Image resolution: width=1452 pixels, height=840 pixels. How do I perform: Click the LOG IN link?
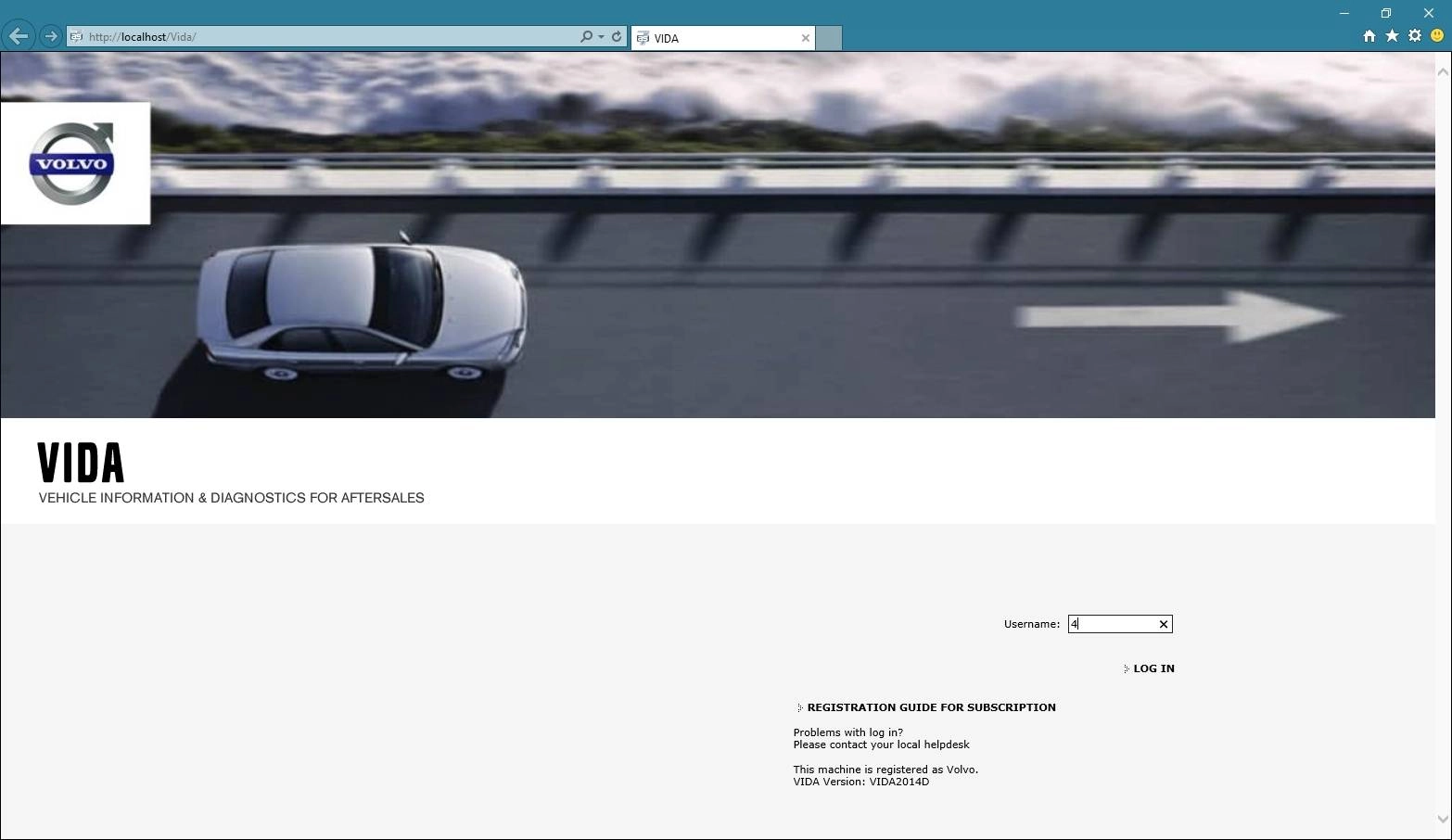tap(1153, 668)
